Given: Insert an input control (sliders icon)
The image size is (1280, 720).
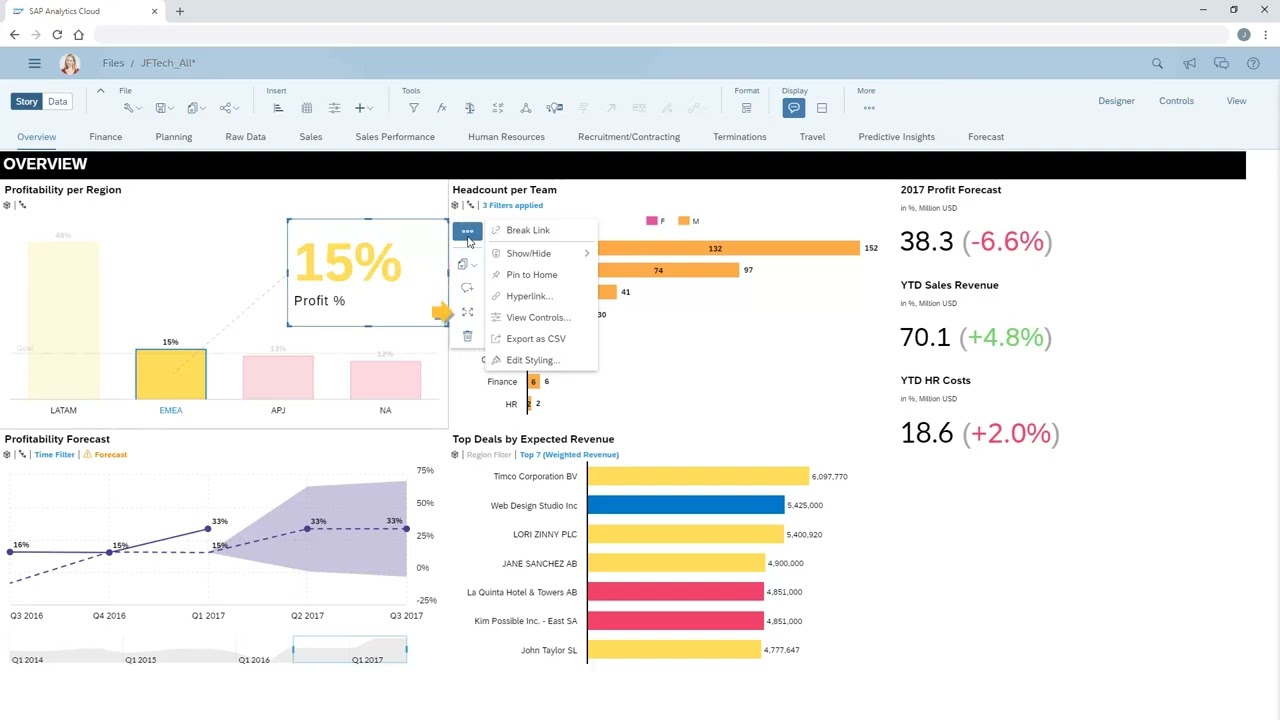Looking at the screenshot, I should (334, 108).
